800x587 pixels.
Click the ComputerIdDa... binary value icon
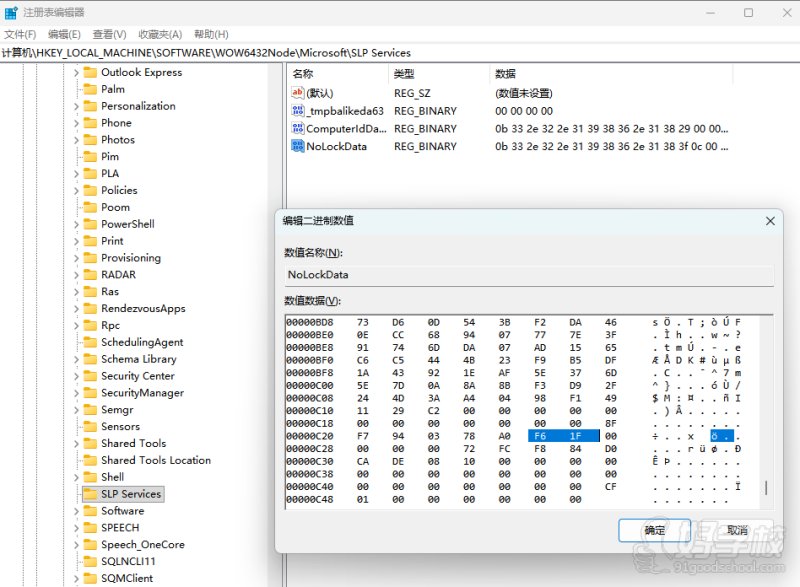[x=297, y=129]
